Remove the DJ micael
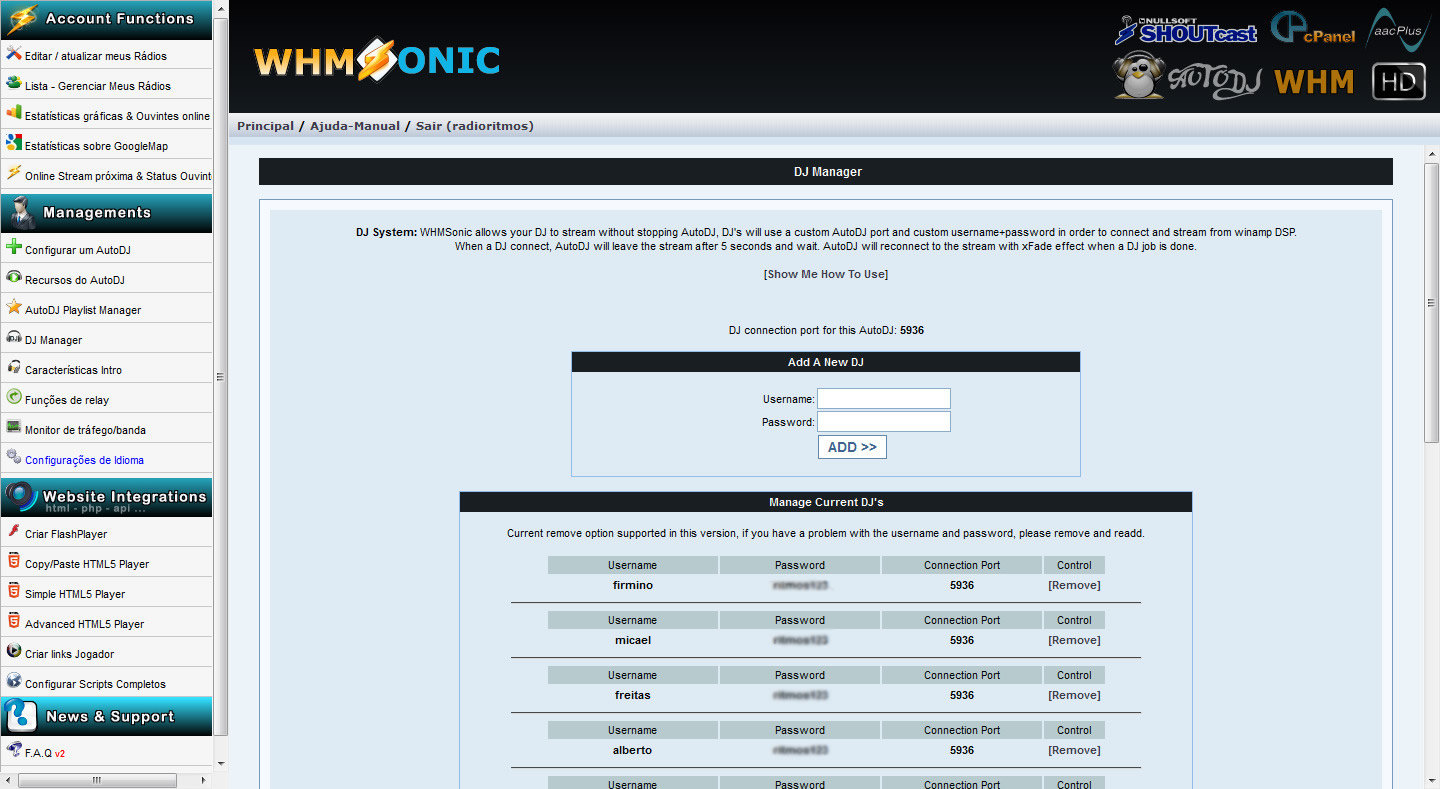 (1074, 640)
